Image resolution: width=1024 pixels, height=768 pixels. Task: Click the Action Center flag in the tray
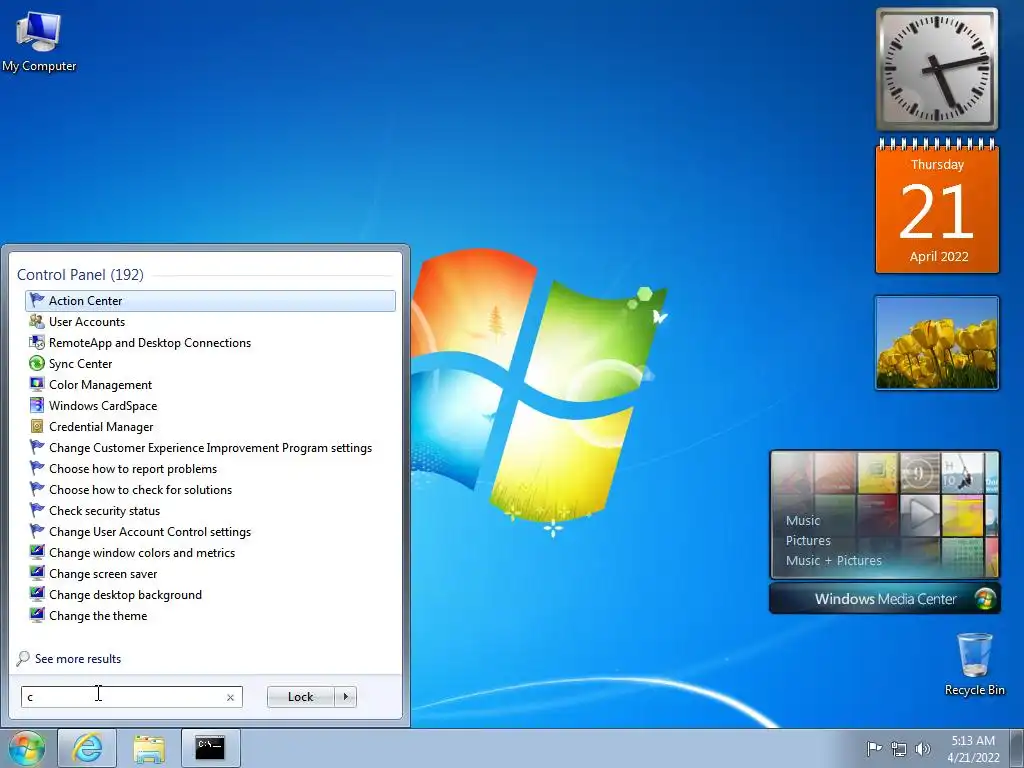[x=874, y=748]
